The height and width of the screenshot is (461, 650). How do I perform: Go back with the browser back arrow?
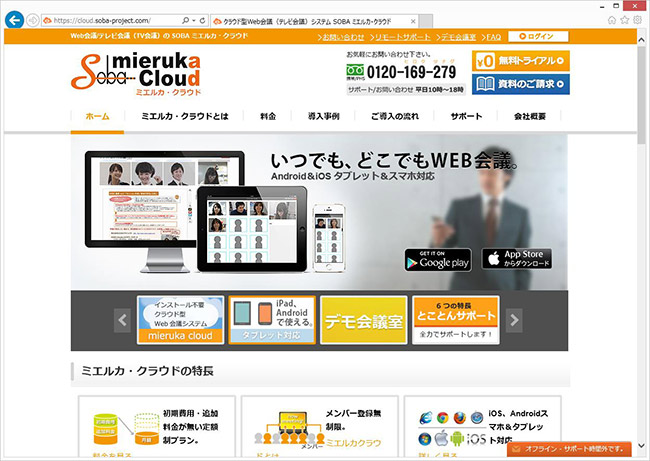(x=15, y=19)
